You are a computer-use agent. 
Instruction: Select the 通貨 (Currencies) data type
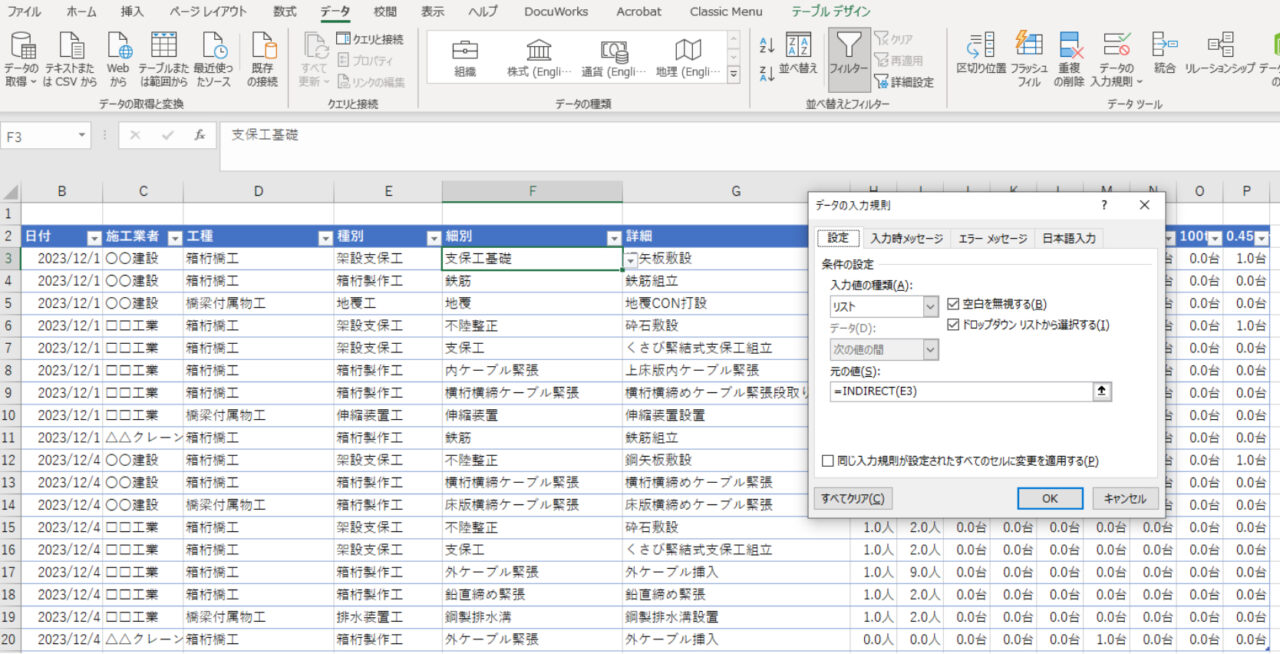pyautogui.click(x=614, y=57)
